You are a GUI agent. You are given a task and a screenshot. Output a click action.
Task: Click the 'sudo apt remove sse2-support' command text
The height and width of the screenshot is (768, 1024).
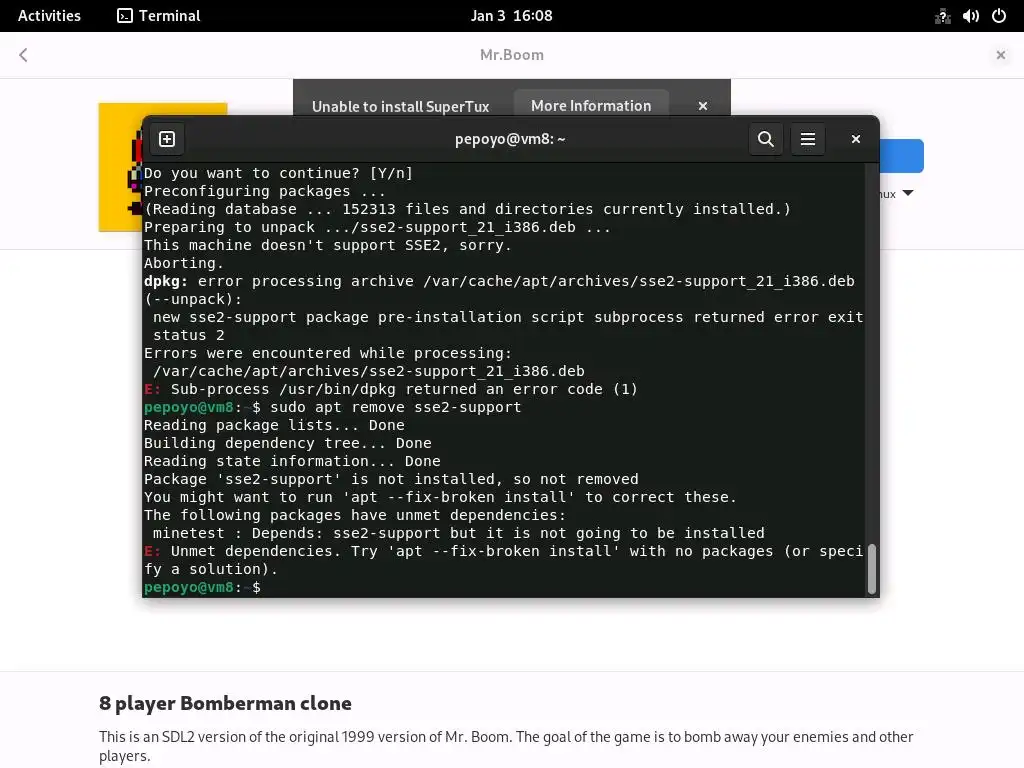[x=396, y=407]
